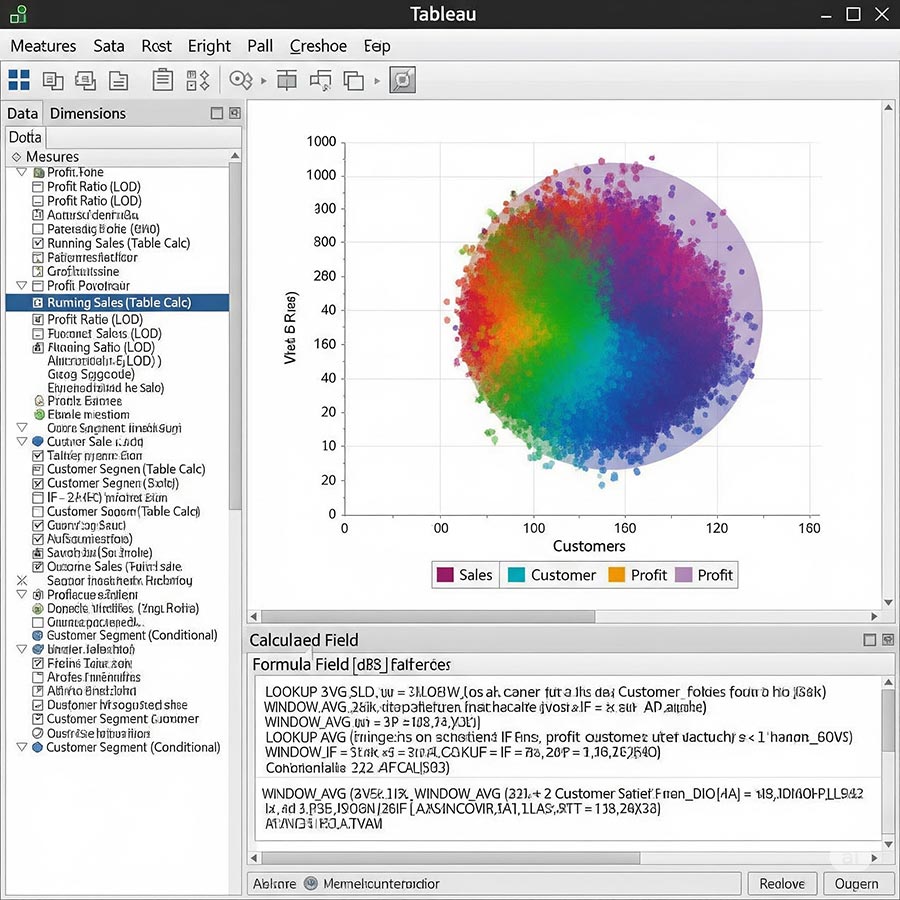Viewport: 900px width, 900px height.
Task: Collapse the Profit Povotraur group
Action: (x=22, y=285)
